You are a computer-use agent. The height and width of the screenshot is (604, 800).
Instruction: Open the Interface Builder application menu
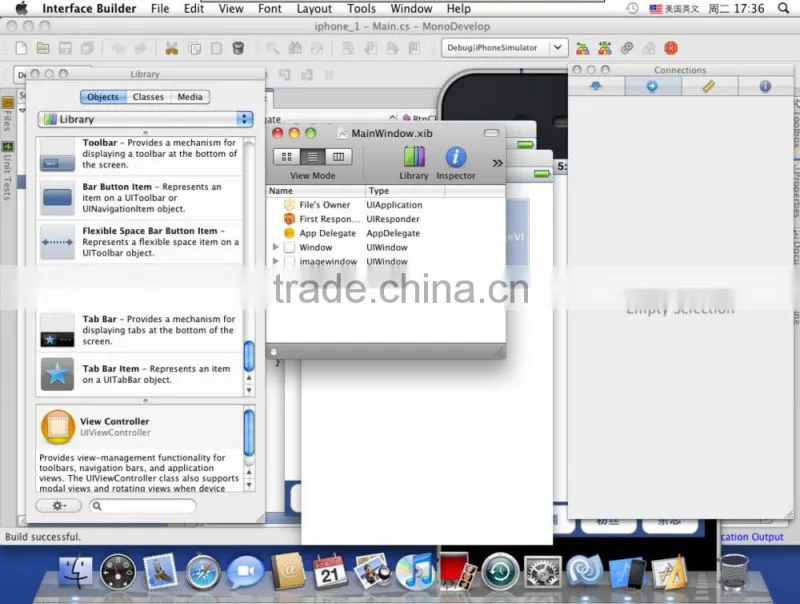[89, 9]
